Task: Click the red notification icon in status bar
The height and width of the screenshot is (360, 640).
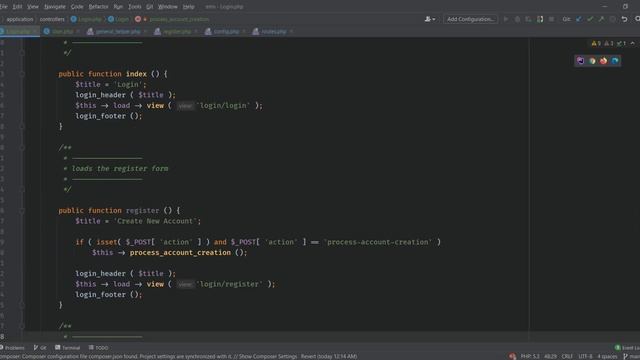Action: pos(512,356)
